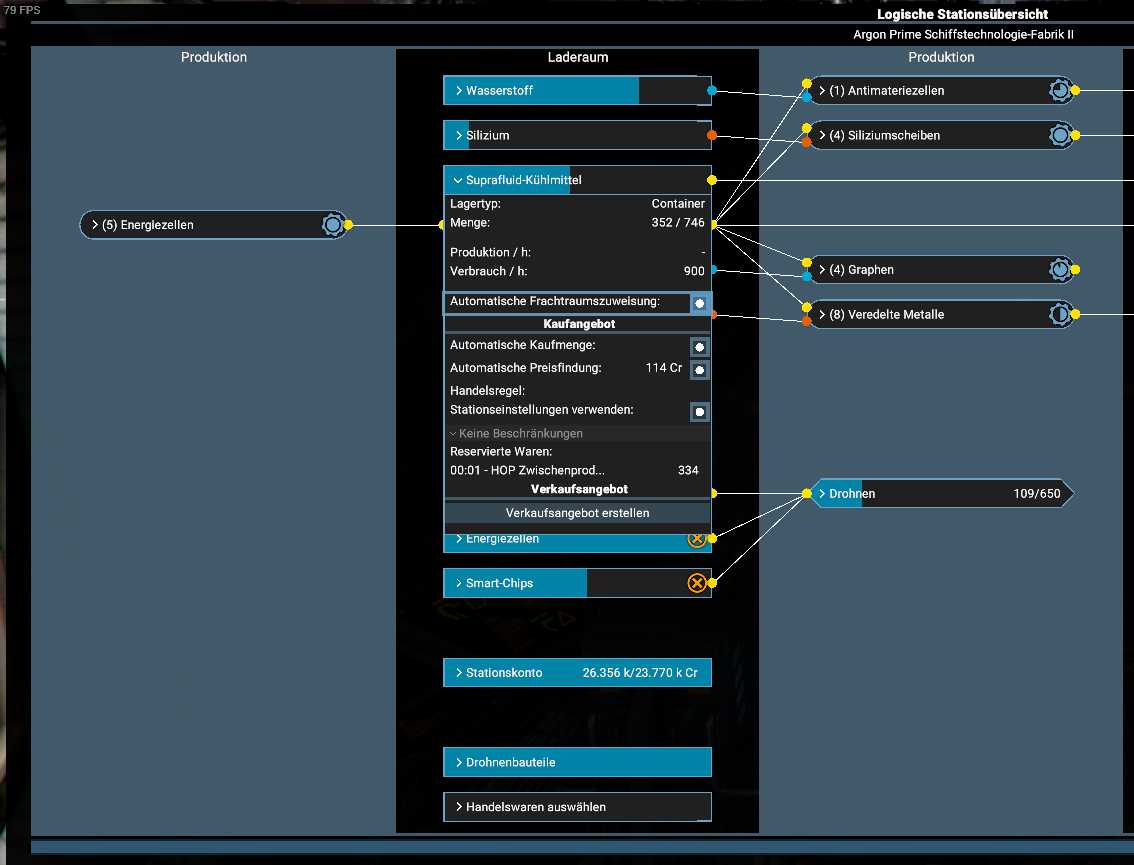The height and width of the screenshot is (865, 1134).
Task: Click the station name Argon Prime Schiffstechnologie-Fabrik II
Action: tap(963, 35)
